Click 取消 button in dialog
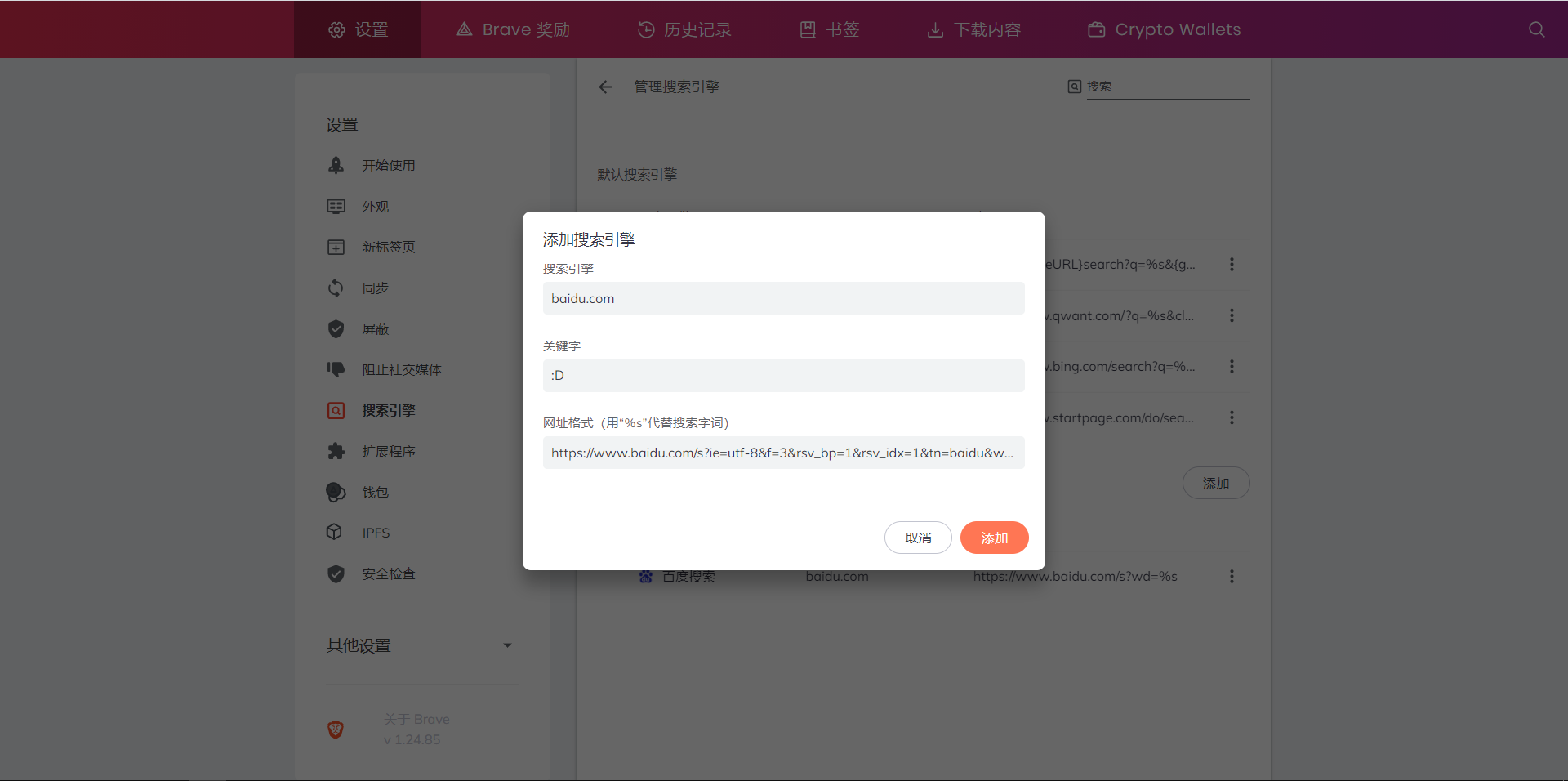Viewport: 1568px width, 781px height. coord(918,538)
